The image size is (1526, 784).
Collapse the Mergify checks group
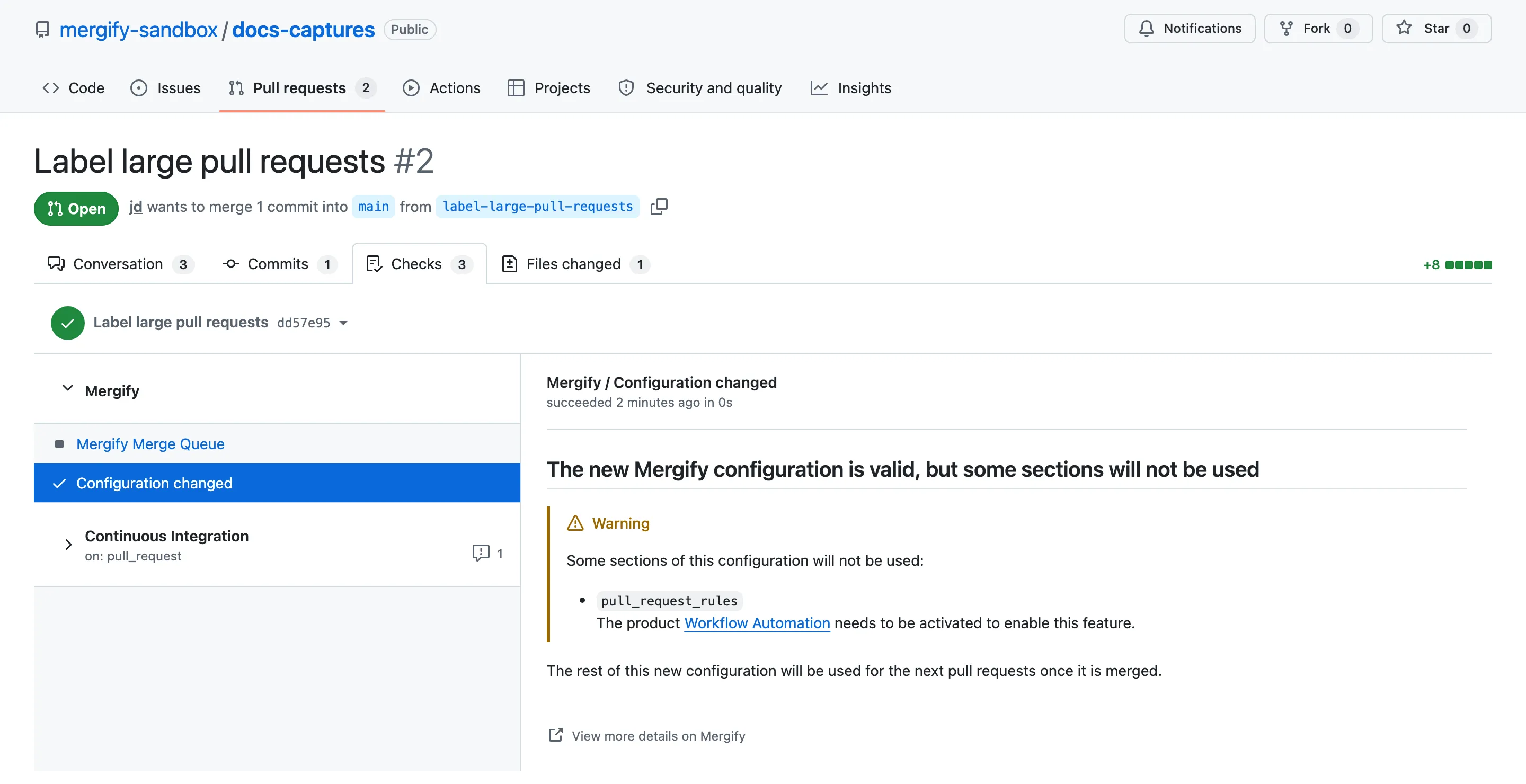coord(67,388)
